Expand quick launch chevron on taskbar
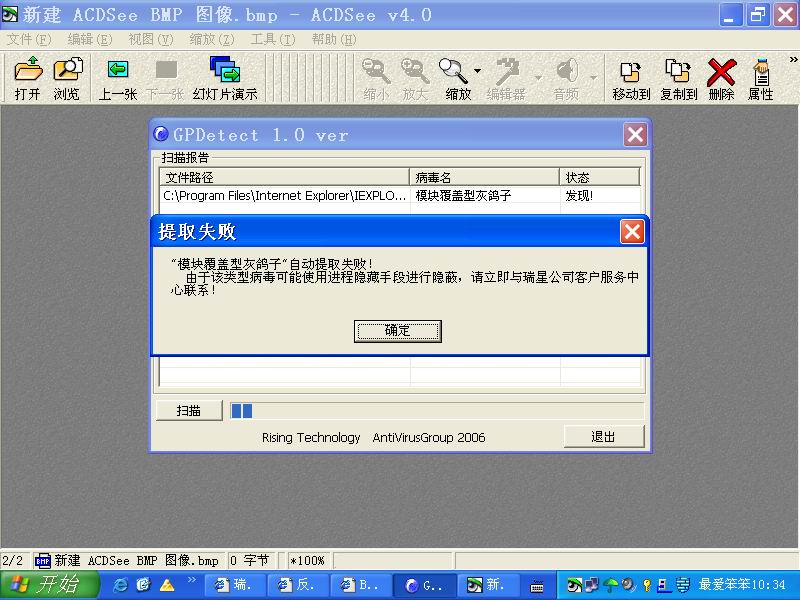 tap(191, 580)
